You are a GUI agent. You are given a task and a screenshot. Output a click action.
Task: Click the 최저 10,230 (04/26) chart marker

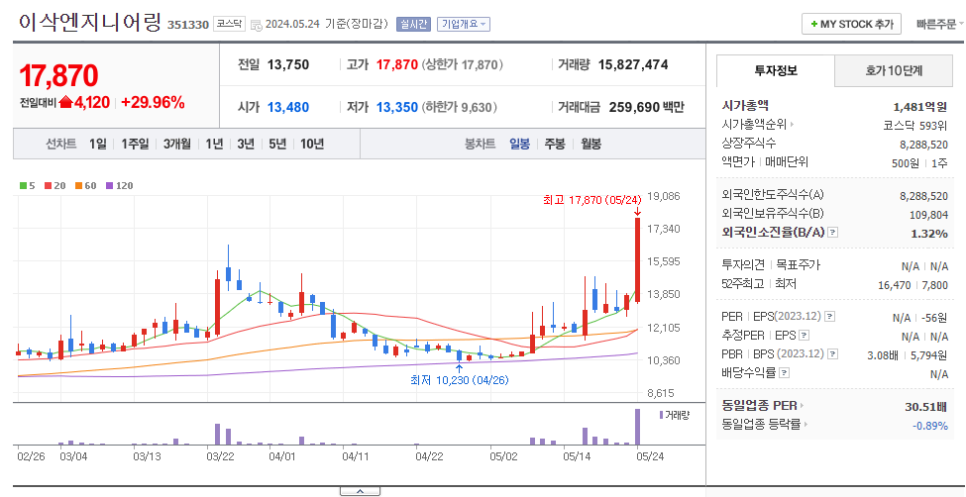[x=460, y=380]
